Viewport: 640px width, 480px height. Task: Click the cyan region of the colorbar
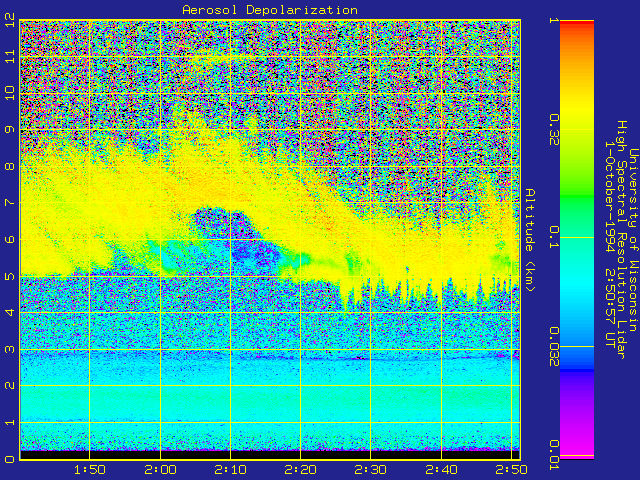[577, 282]
